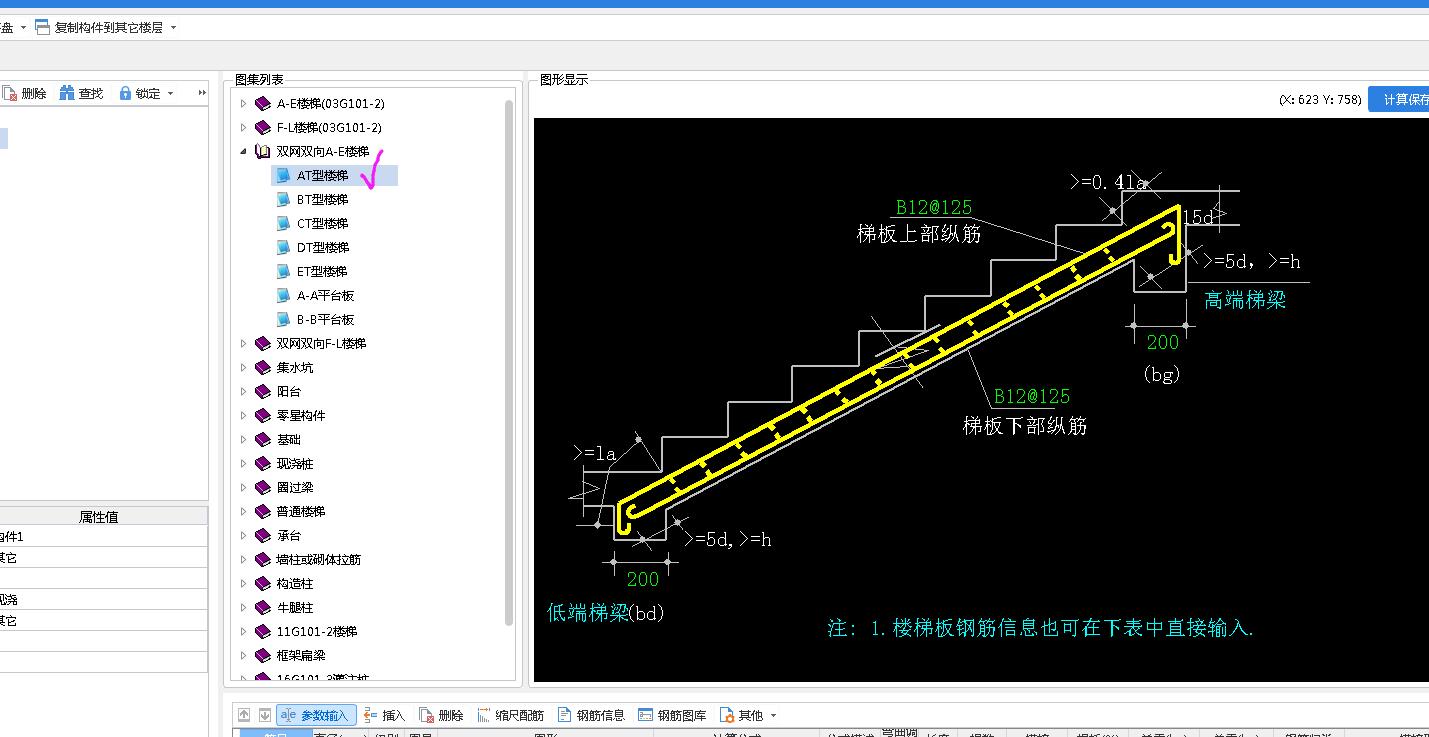Click the page icon next to BT型楼梯
Screen dimensions: 1429x737
point(283,199)
